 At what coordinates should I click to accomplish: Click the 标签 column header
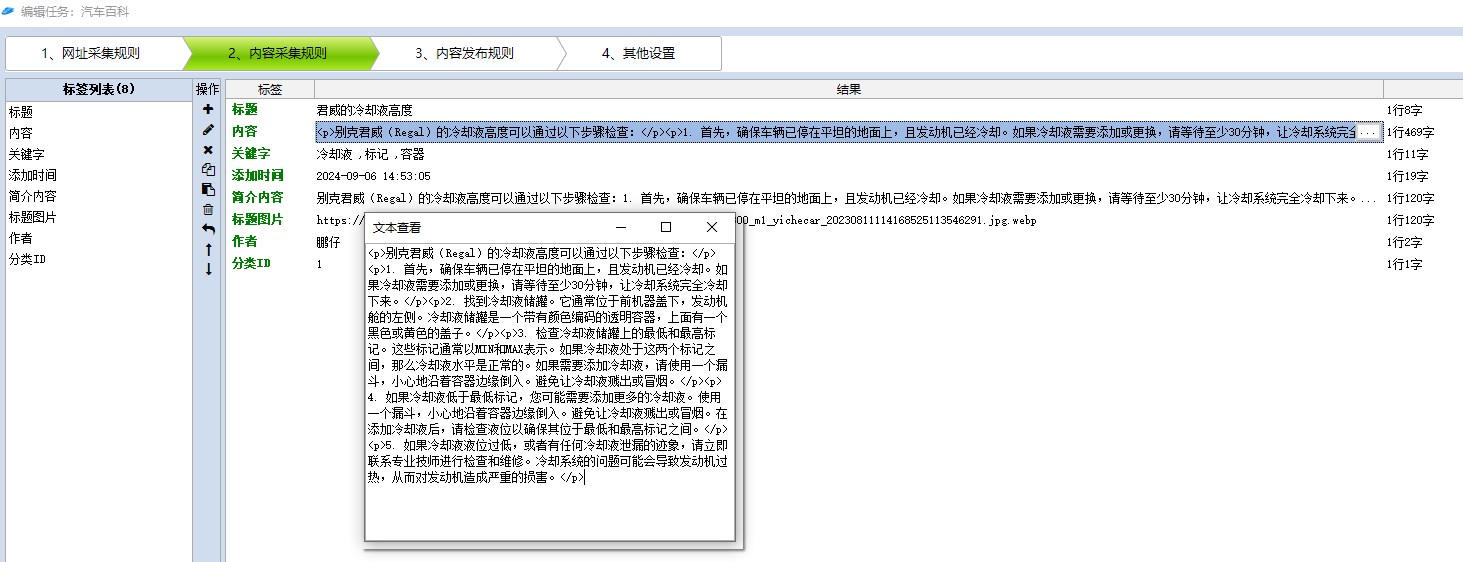(270, 89)
